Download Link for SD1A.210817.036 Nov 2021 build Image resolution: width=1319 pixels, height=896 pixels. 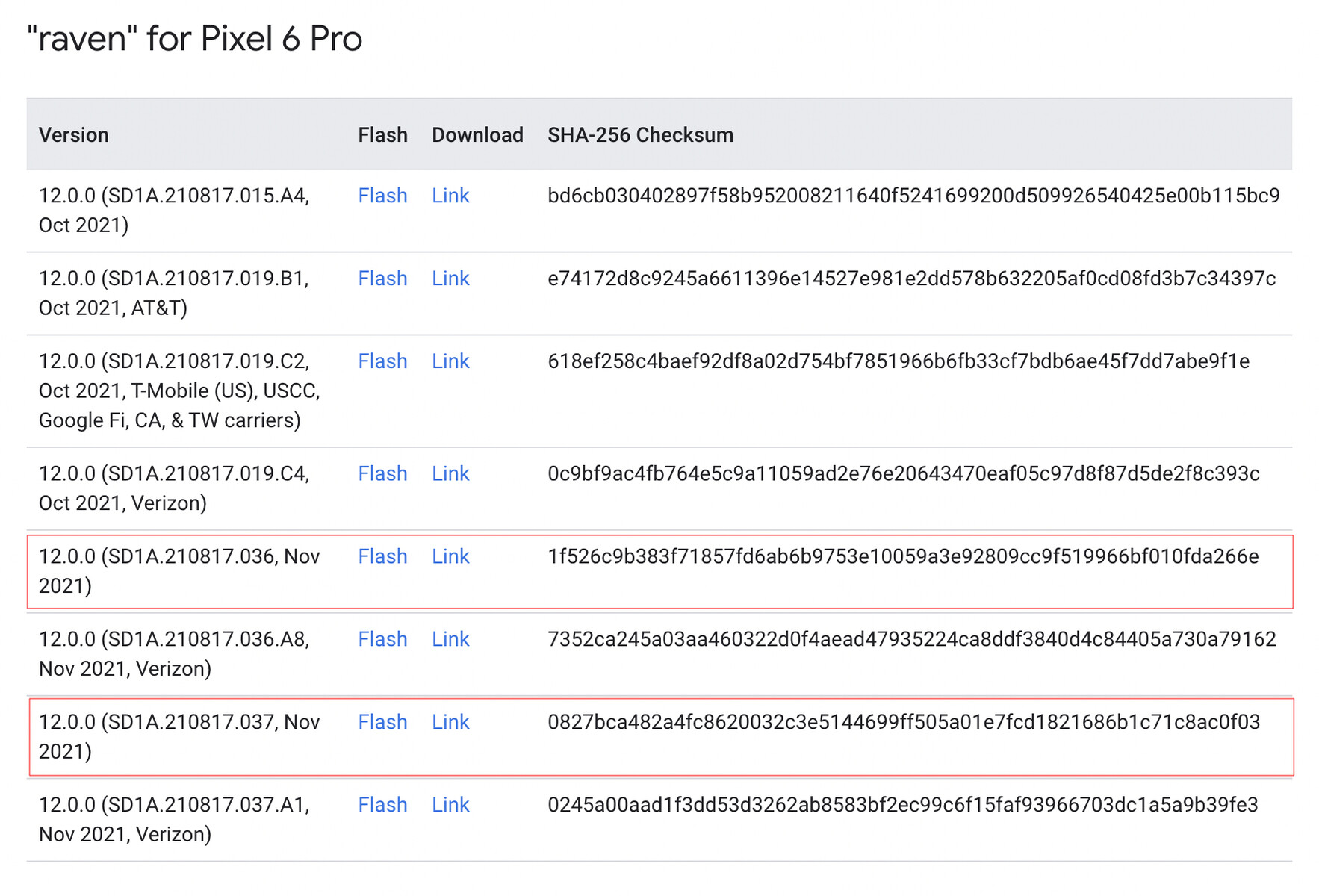point(450,557)
